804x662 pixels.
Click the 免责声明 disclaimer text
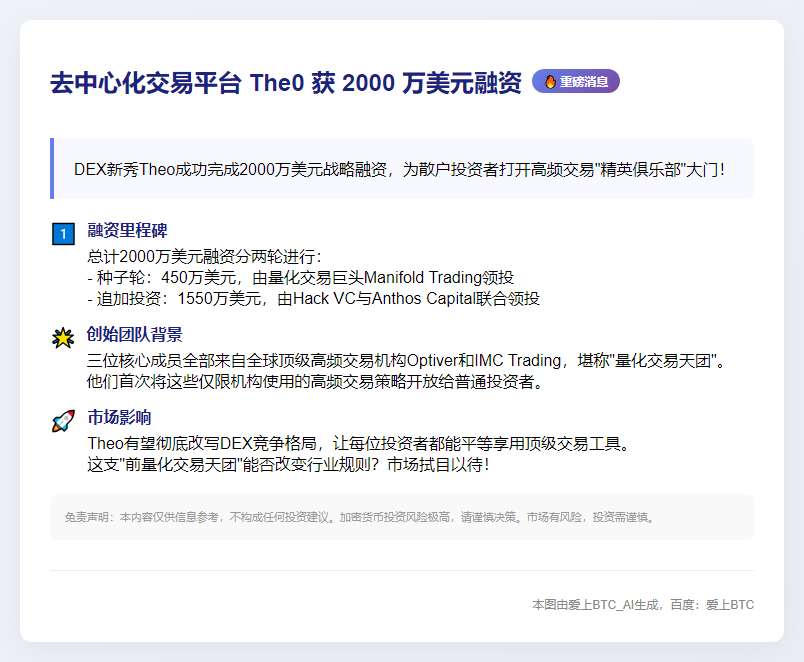pyautogui.click(x=359, y=517)
